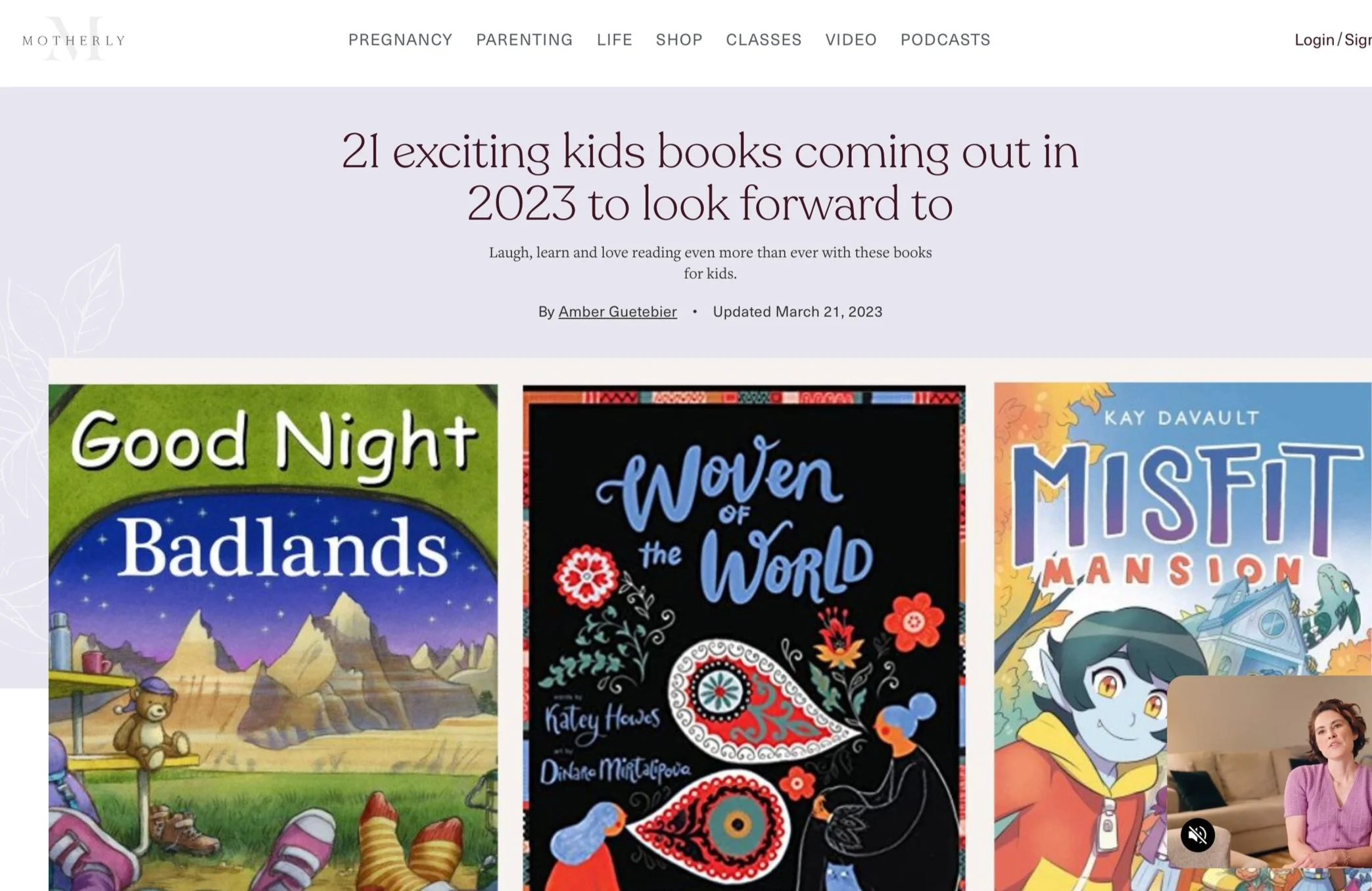1372x891 pixels.
Task: Open the Parenting menu
Action: point(524,39)
